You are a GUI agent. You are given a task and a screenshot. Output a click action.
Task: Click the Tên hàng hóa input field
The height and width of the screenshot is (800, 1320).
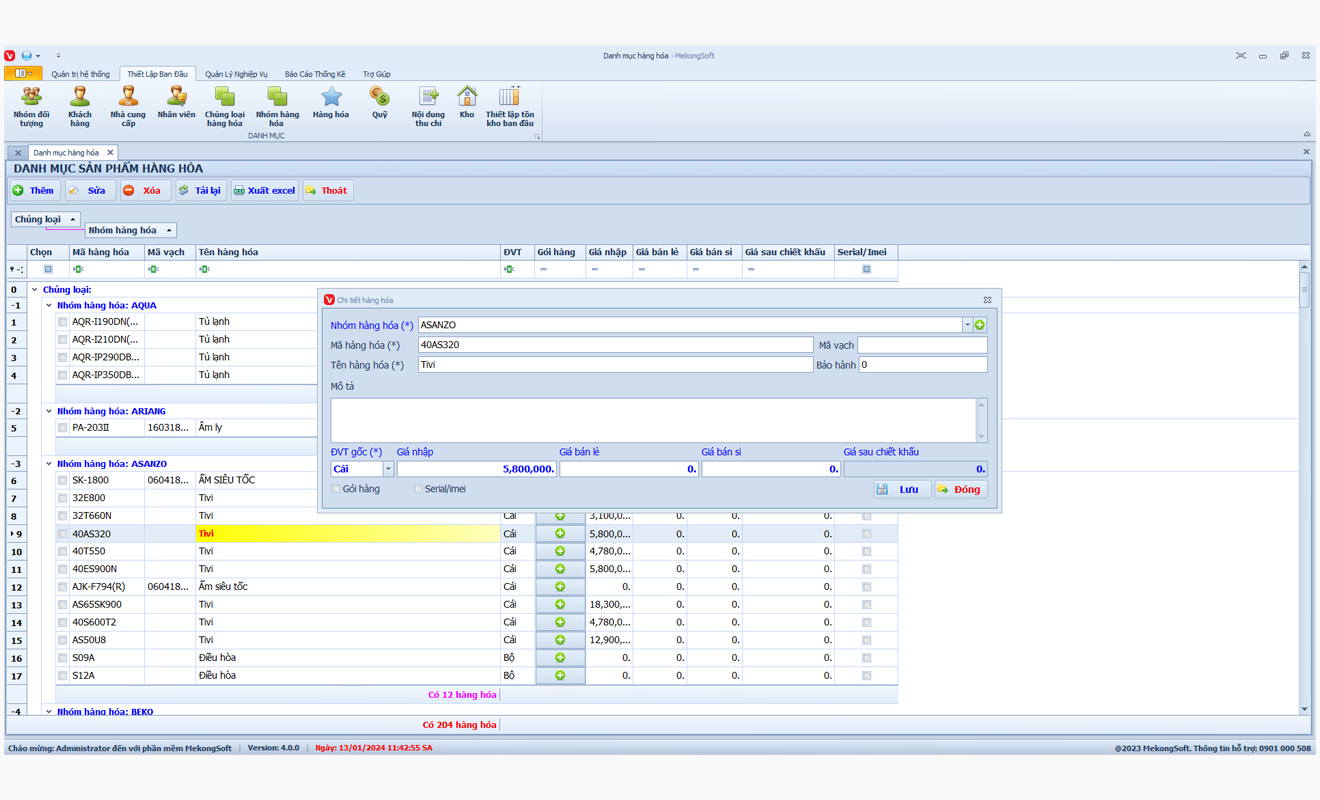click(x=614, y=365)
